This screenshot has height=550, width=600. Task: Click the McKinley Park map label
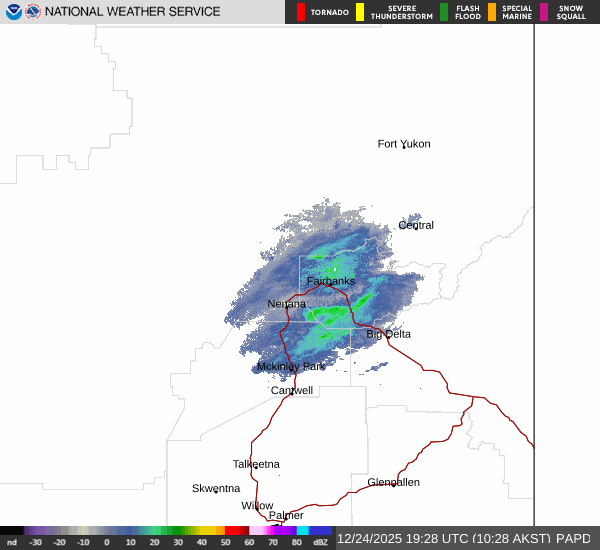coord(291,367)
